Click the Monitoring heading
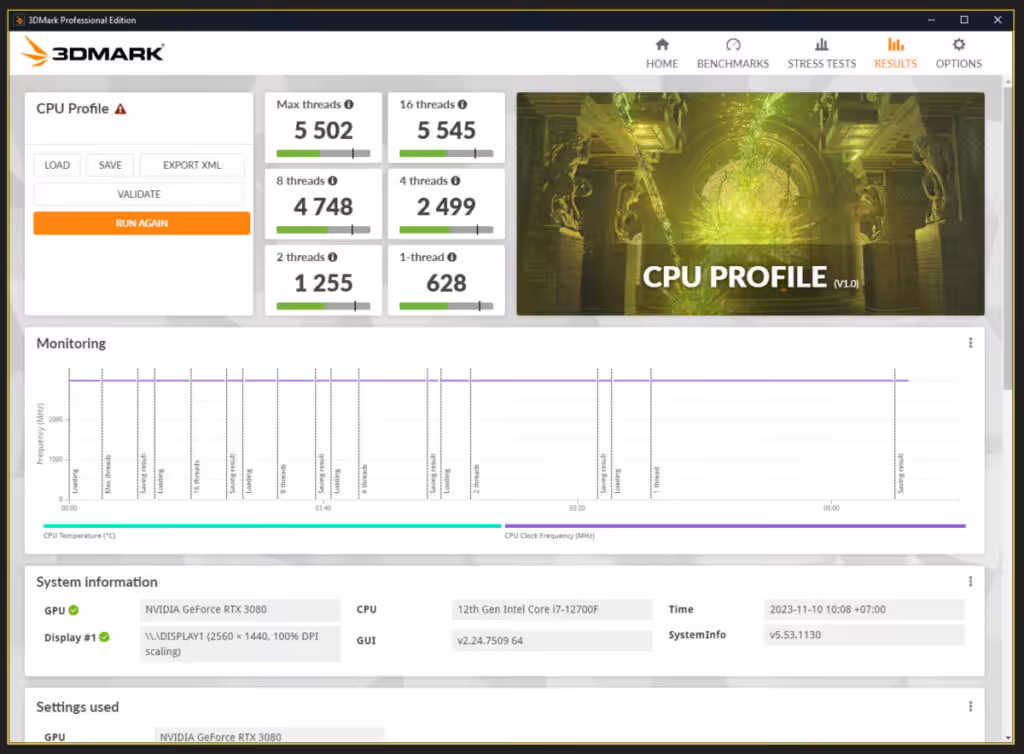Screen dimensions: 1024x754 pos(71,343)
